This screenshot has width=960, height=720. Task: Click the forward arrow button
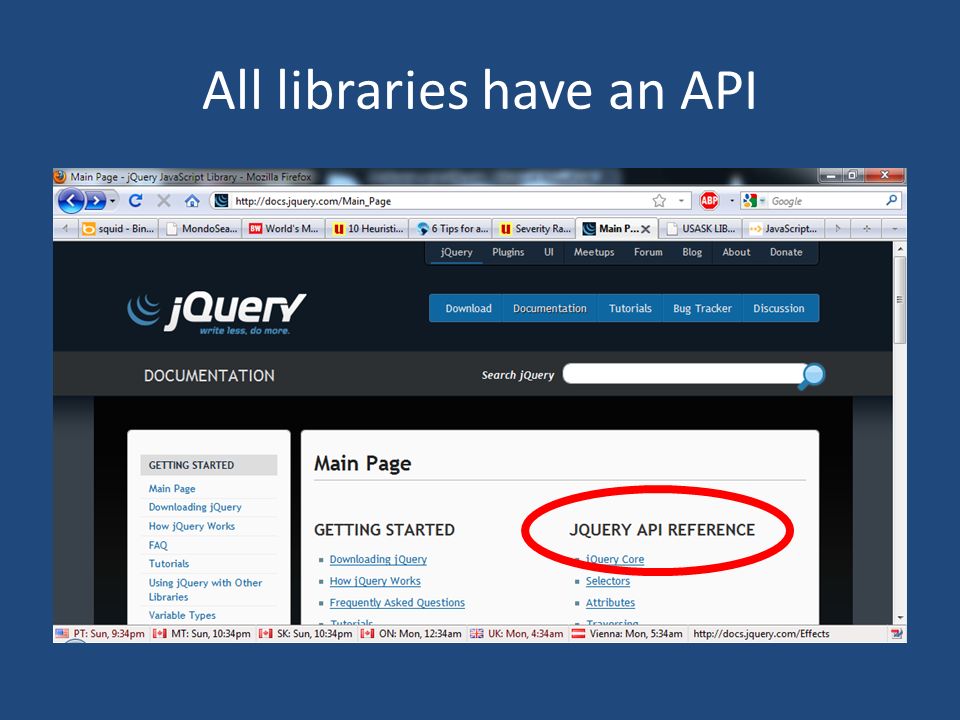tap(96, 200)
